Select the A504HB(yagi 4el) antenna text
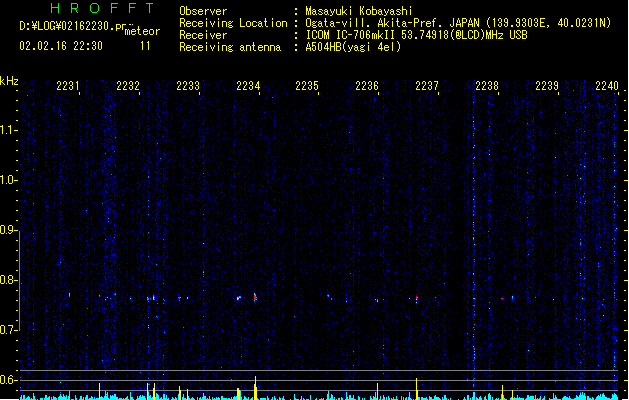 353,47
